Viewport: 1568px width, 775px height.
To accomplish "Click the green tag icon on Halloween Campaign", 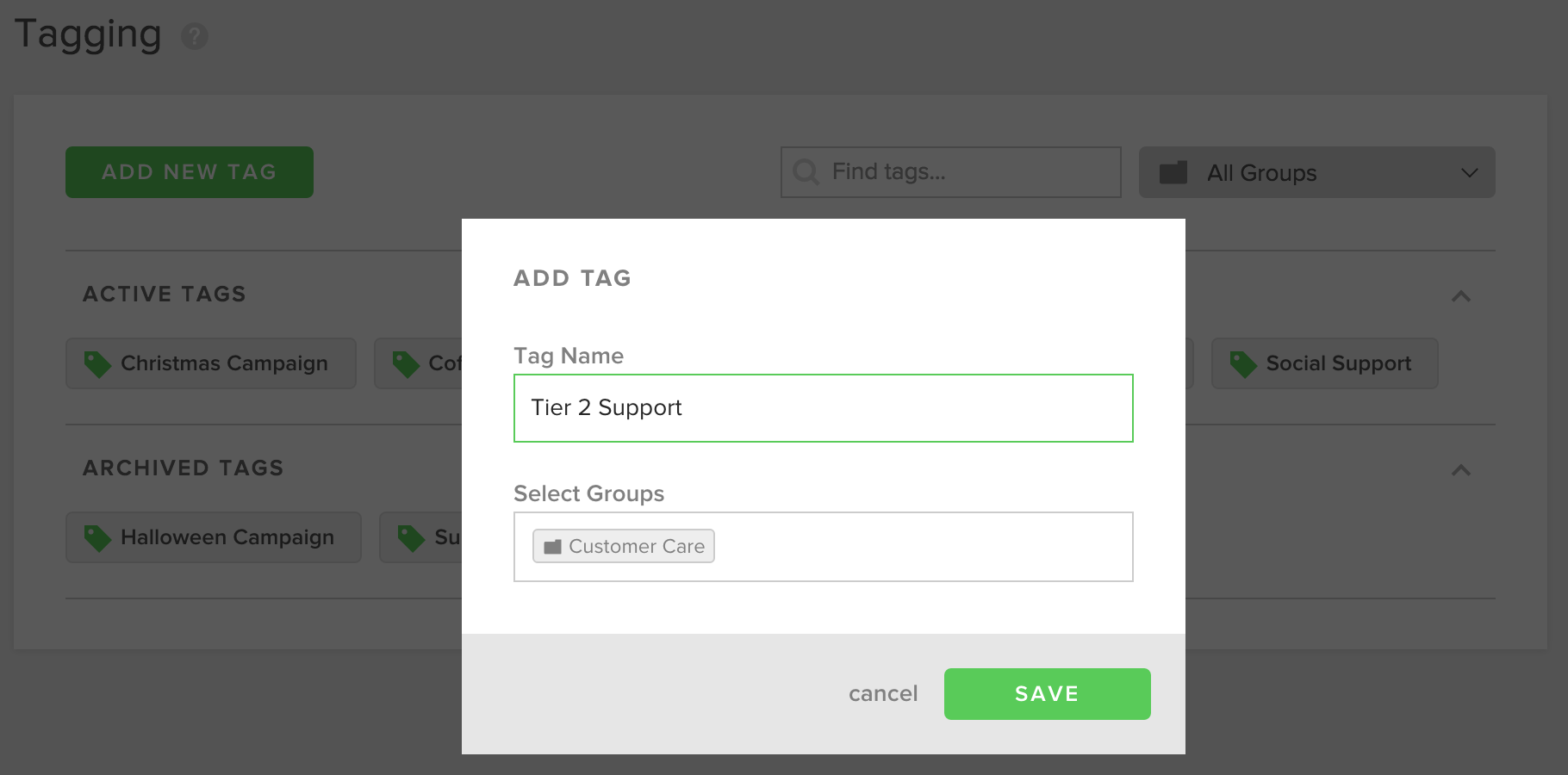I will pyautogui.click(x=97, y=538).
